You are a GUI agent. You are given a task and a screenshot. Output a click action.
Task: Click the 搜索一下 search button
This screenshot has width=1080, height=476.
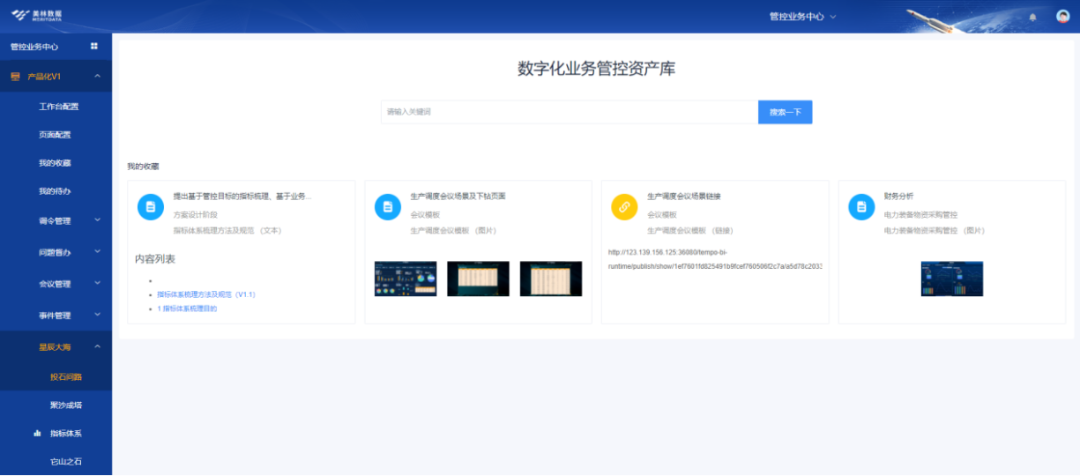coord(785,112)
